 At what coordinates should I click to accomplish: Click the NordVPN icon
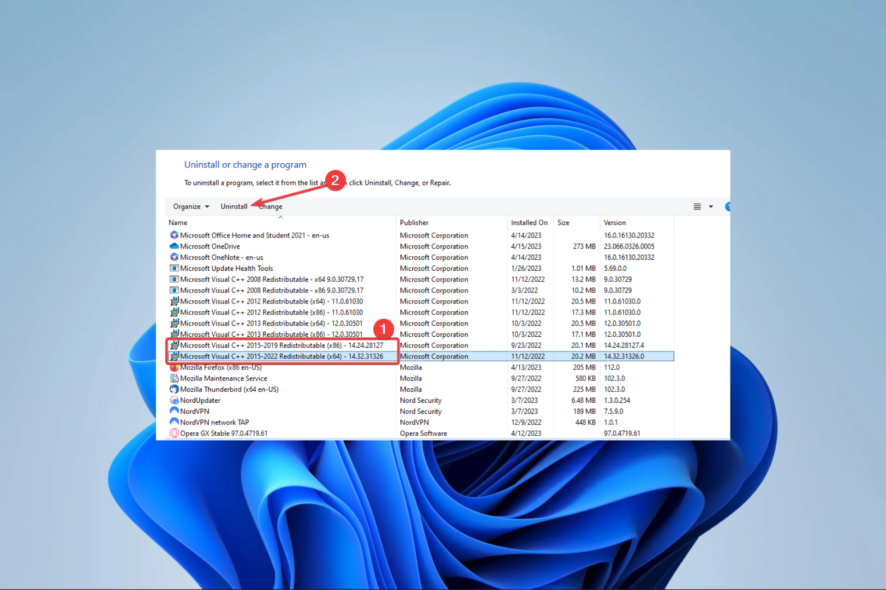[176, 410]
